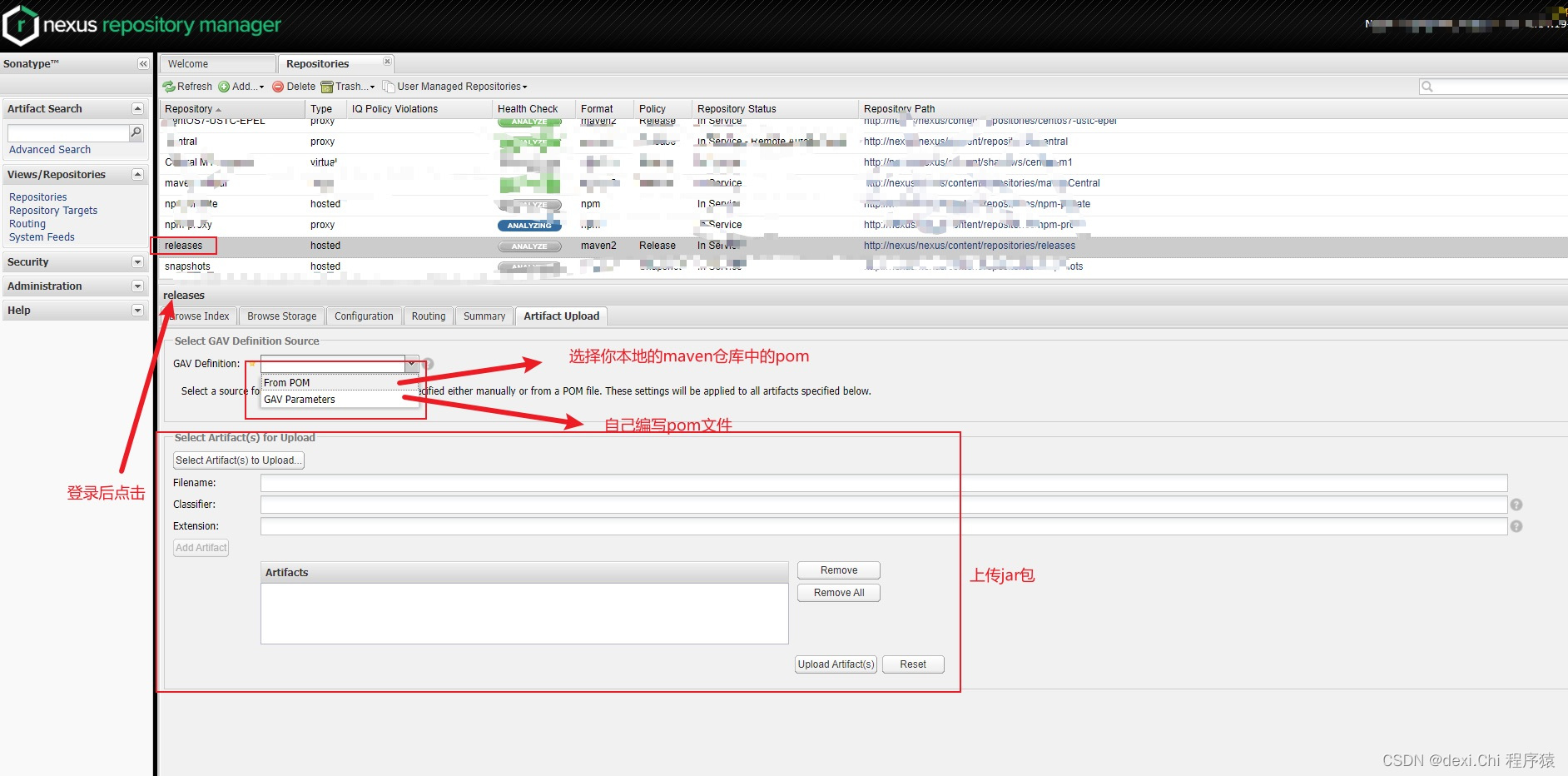1568x776 pixels.
Task: Open the Routing tab of releases
Action: 429,316
